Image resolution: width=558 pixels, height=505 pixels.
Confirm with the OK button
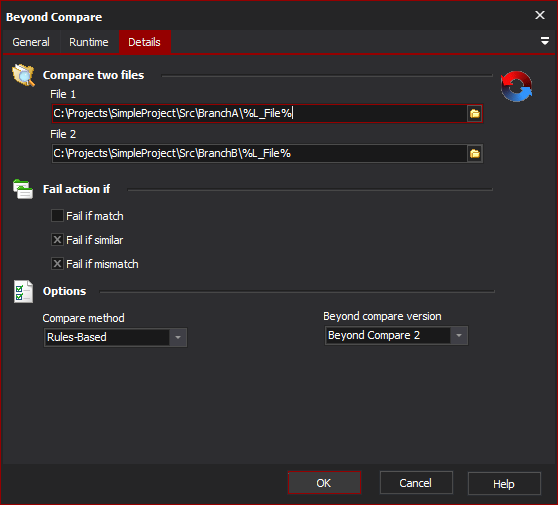pos(324,483)
